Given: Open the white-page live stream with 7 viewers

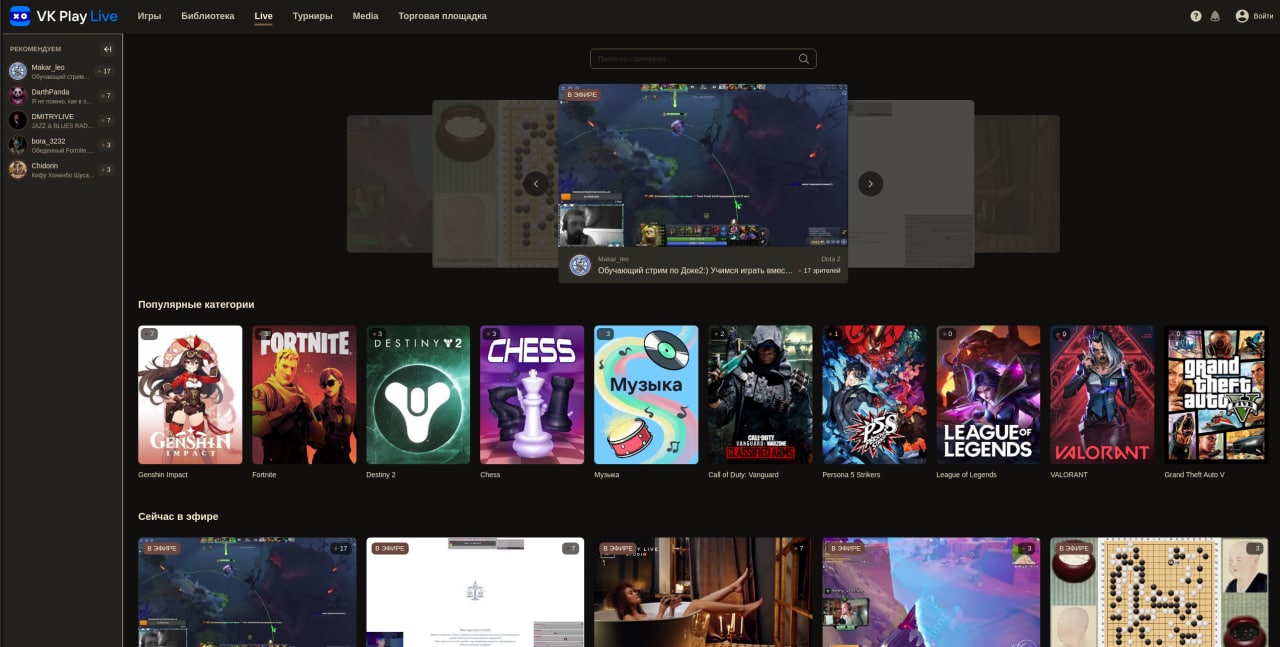Looking at the screenshot, I should pyautogui.click(x=475, y=592).
